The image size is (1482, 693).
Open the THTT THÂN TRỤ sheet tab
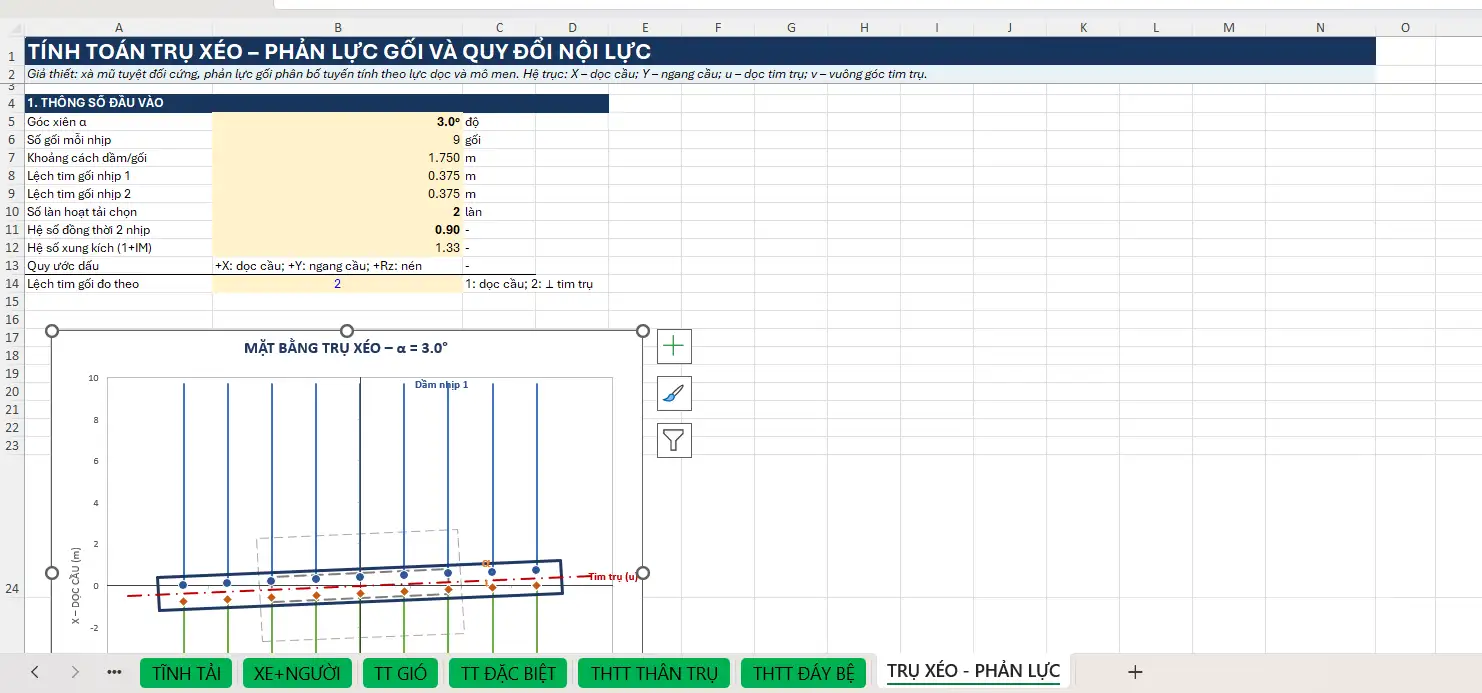click(654, 673)
